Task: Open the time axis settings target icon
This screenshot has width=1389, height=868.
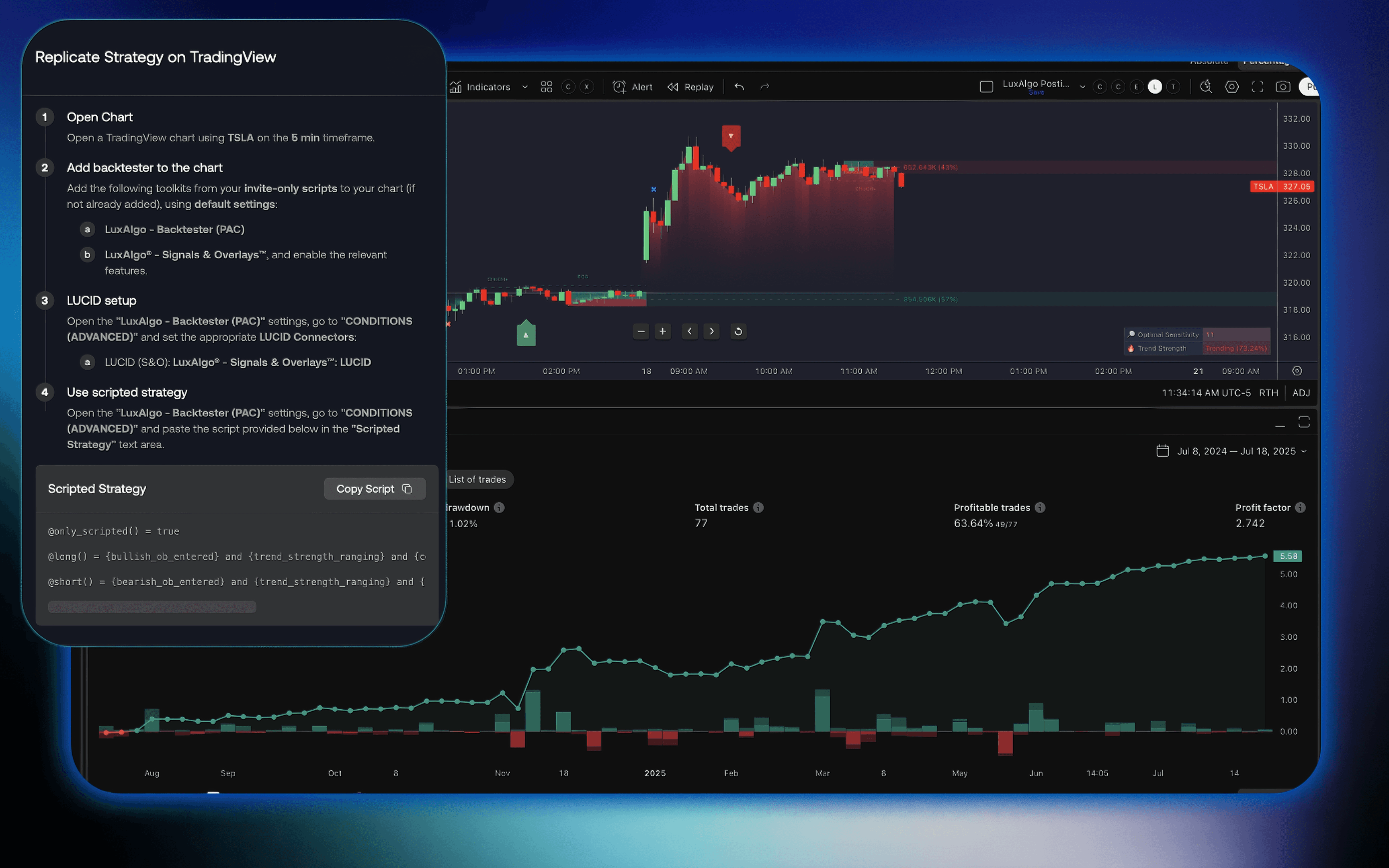Action: click(x=1297, y=371)
